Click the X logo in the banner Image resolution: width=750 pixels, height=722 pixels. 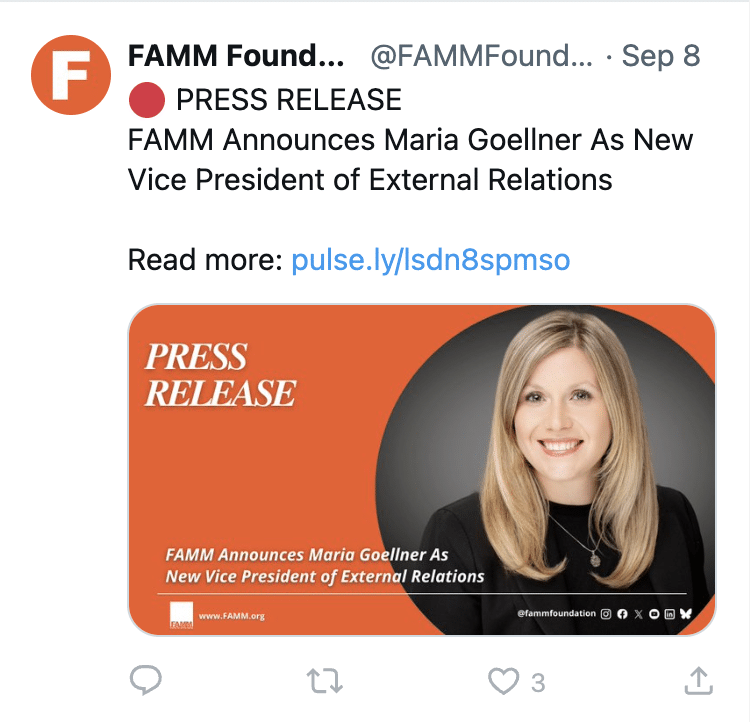pos(637,613)
